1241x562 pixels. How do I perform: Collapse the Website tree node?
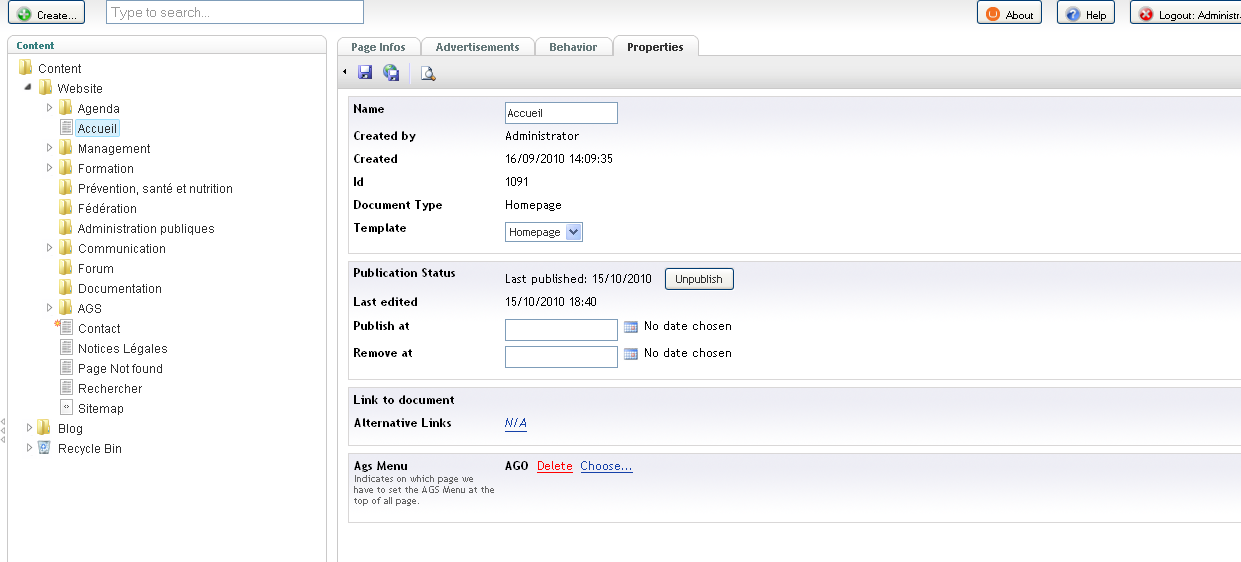point(28,88)
